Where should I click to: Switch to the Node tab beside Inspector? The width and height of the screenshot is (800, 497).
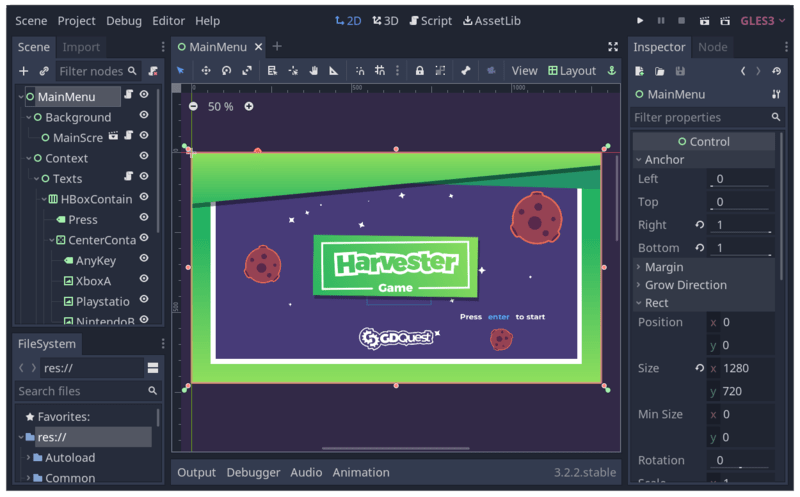(x=712, y=47)
